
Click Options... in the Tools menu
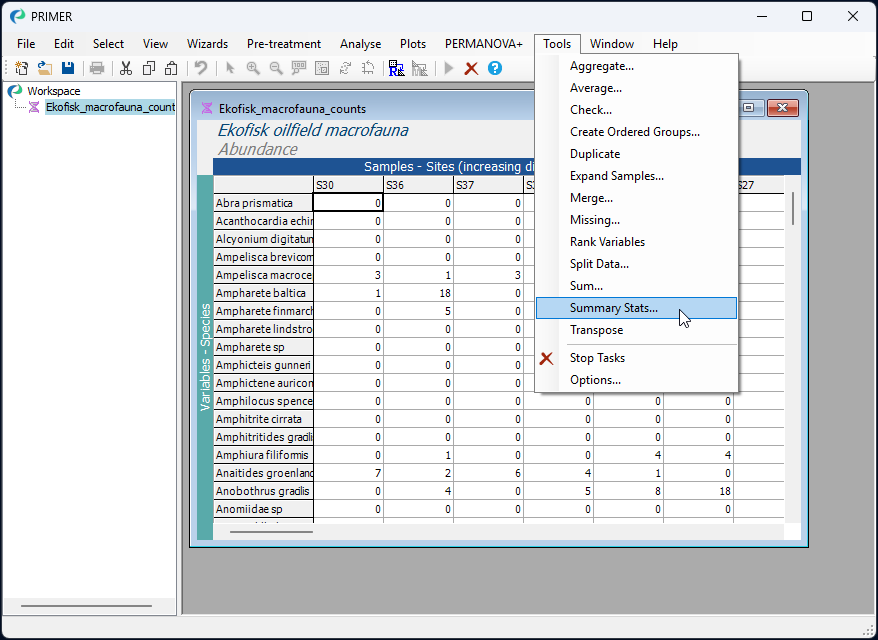coord(595,380)
